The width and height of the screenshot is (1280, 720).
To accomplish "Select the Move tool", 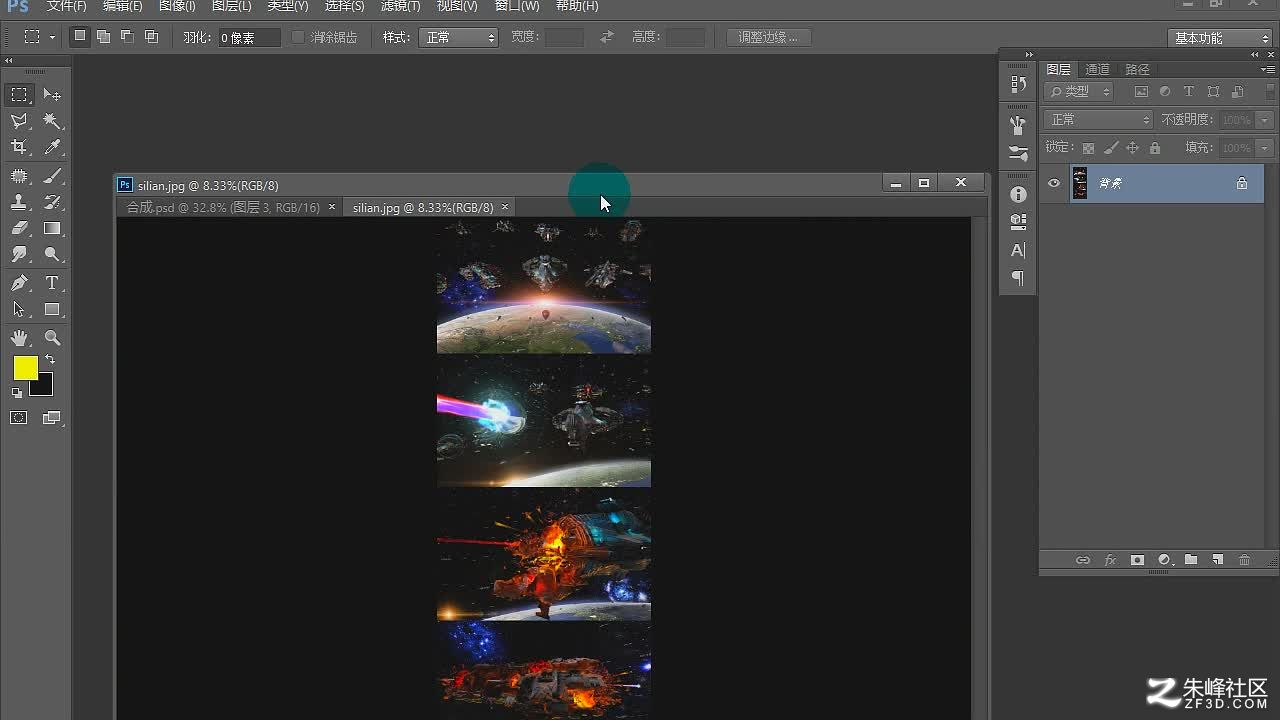I will tap(53, 95).
